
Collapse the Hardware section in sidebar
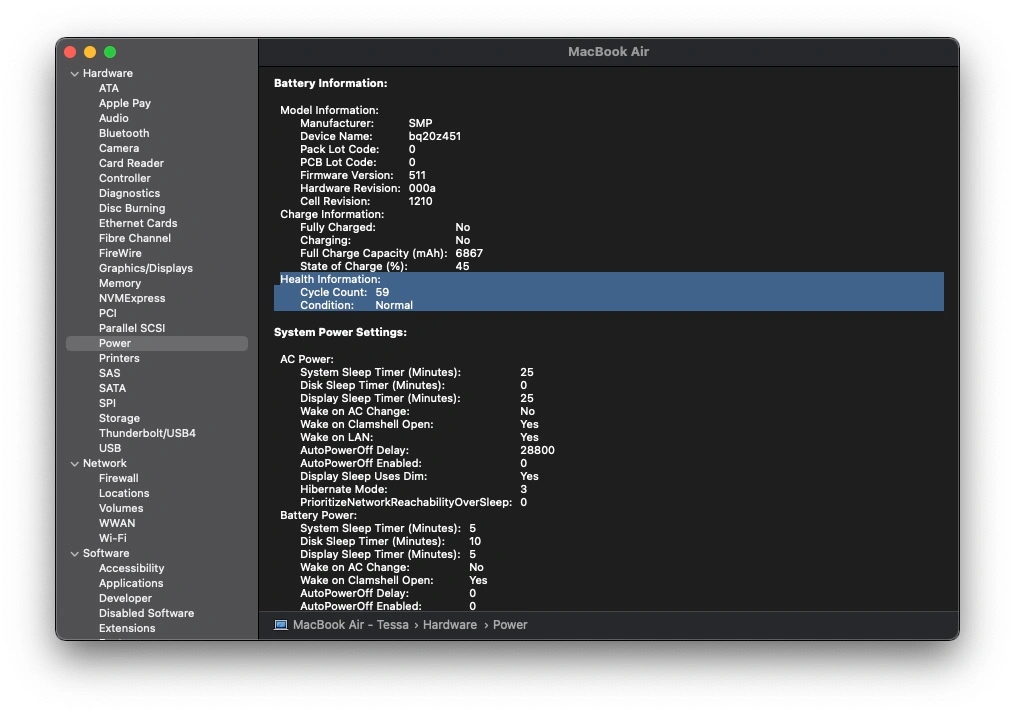coord(74,74)
